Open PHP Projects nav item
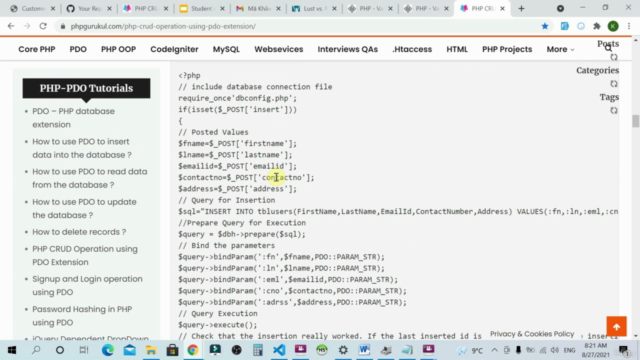The width and height of the screenshot is (640, 360). (x=507, y=49)
